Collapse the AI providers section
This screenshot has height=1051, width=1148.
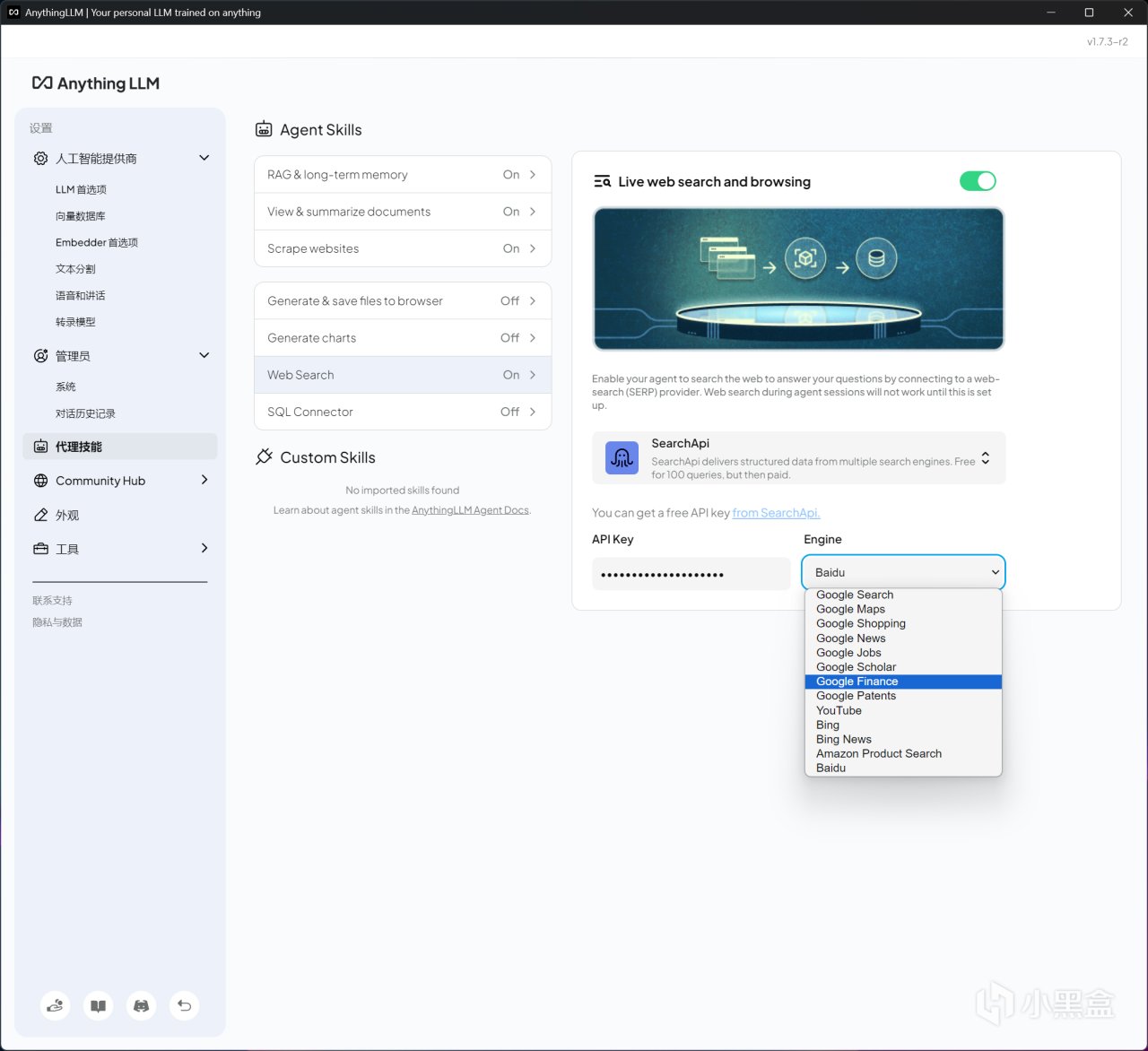pyautogui.click(x=204, y=158)
